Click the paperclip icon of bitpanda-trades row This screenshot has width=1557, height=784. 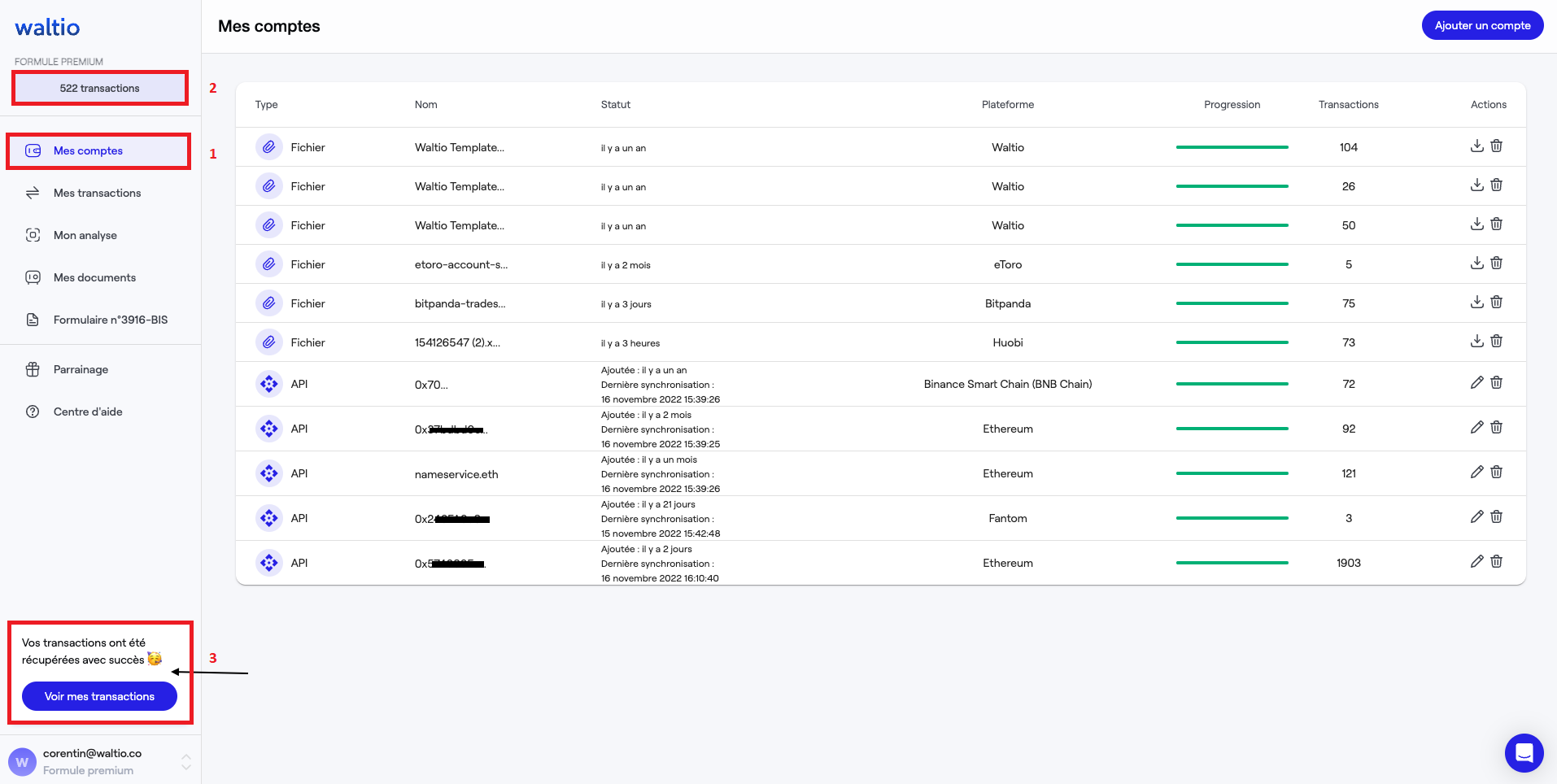click(x=268, y=303)
